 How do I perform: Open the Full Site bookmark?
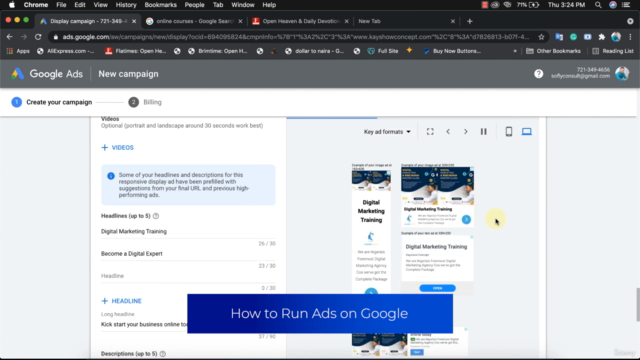(x=383, y=51)
